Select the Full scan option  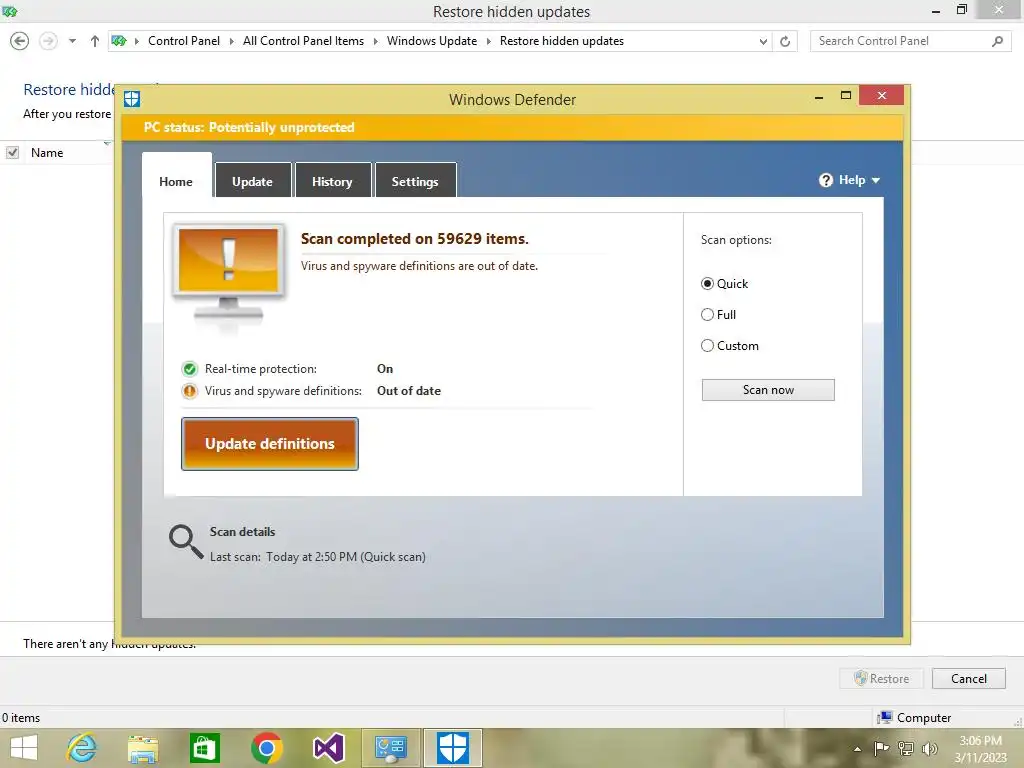click(707, 315)
